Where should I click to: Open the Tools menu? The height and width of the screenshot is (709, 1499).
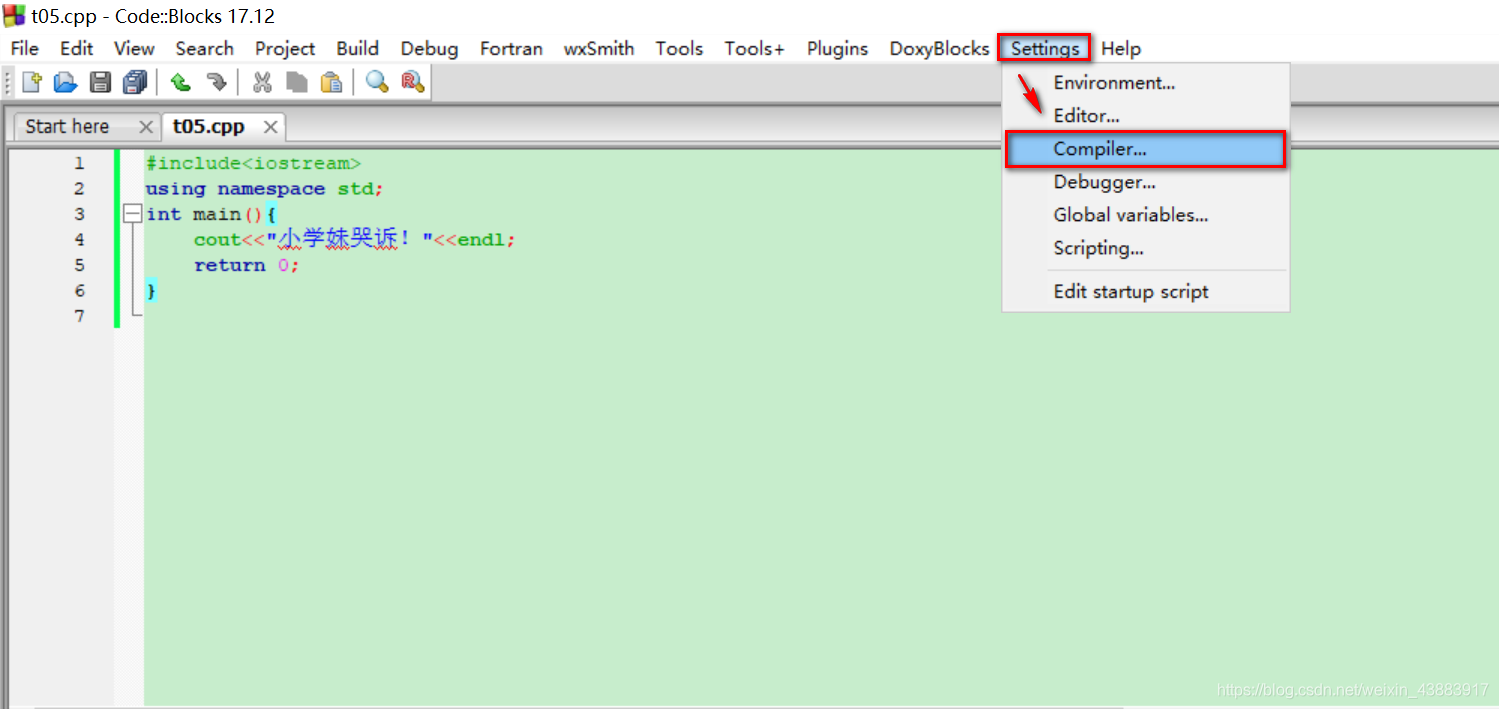click(679, 48)
